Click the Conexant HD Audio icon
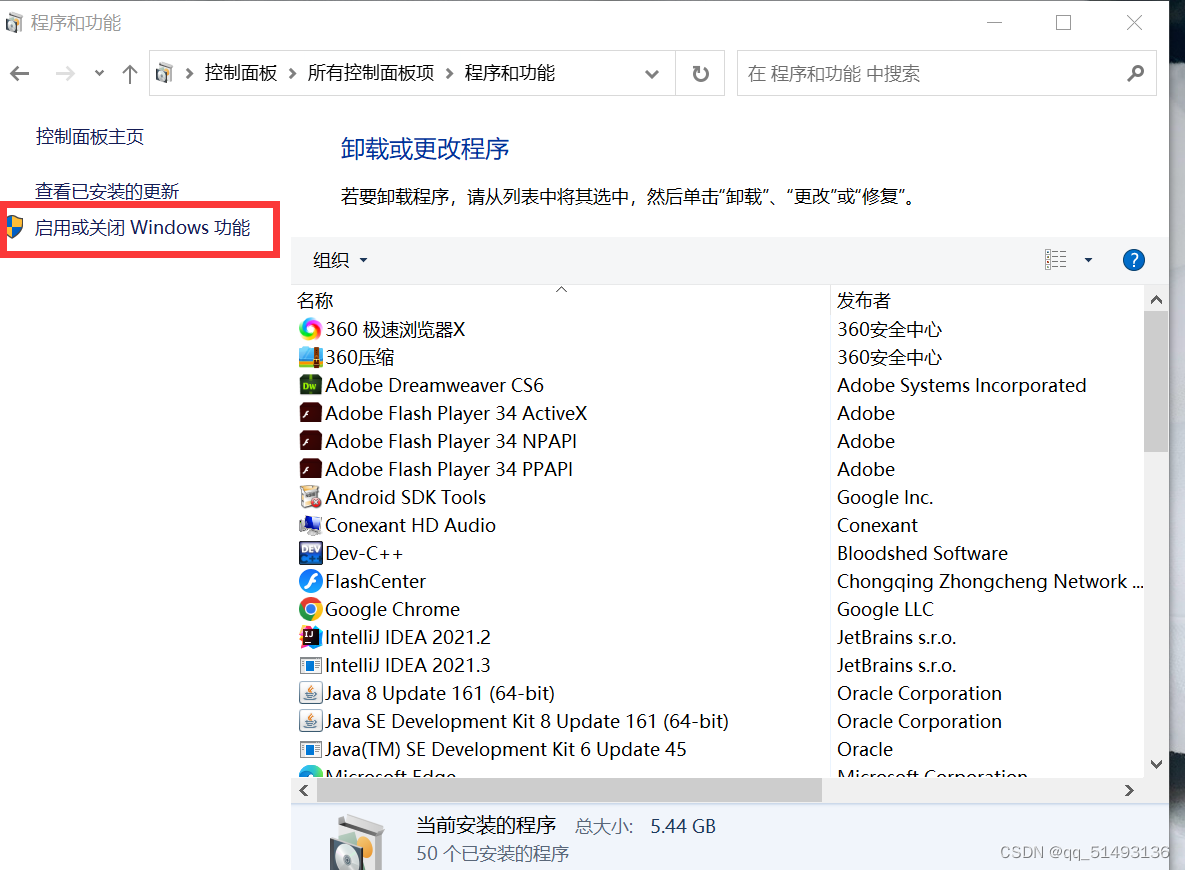Image resolution: width=1185 pixels, height=870 pixels. (x=310, y=525)
